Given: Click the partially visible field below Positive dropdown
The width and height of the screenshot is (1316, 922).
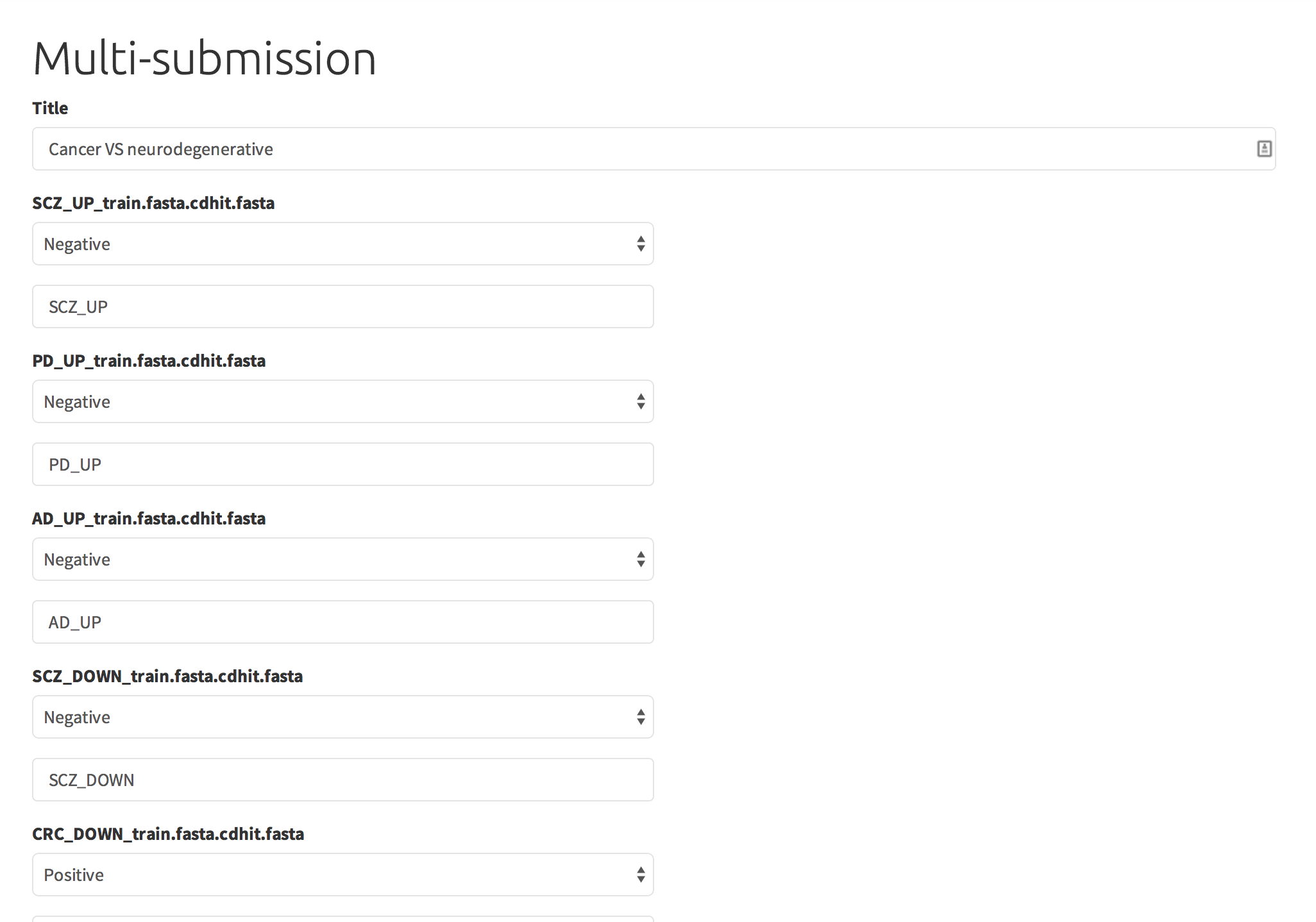Looking at the screenshot, I should (x=343, y=919).
